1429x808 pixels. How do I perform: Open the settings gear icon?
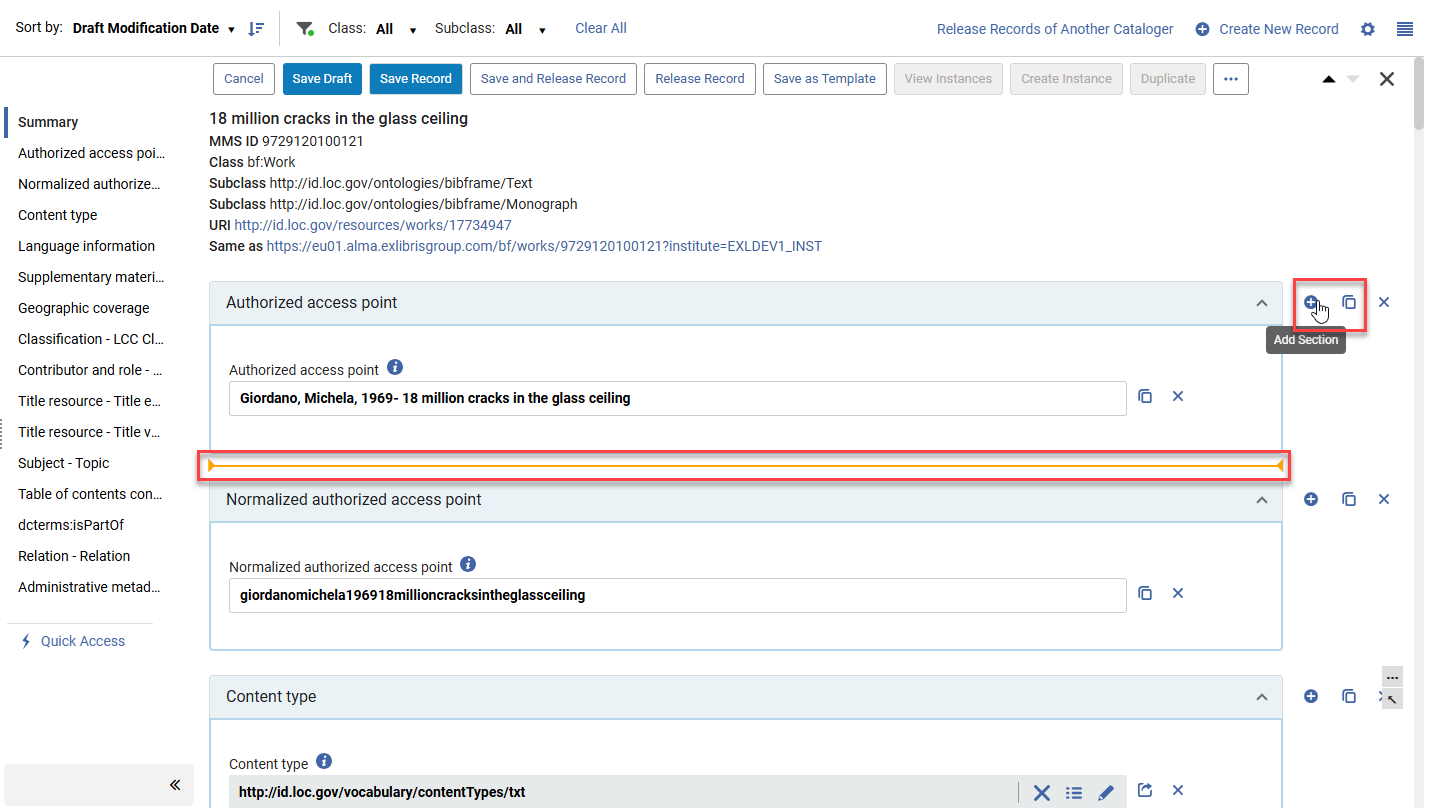point(1367,29)
